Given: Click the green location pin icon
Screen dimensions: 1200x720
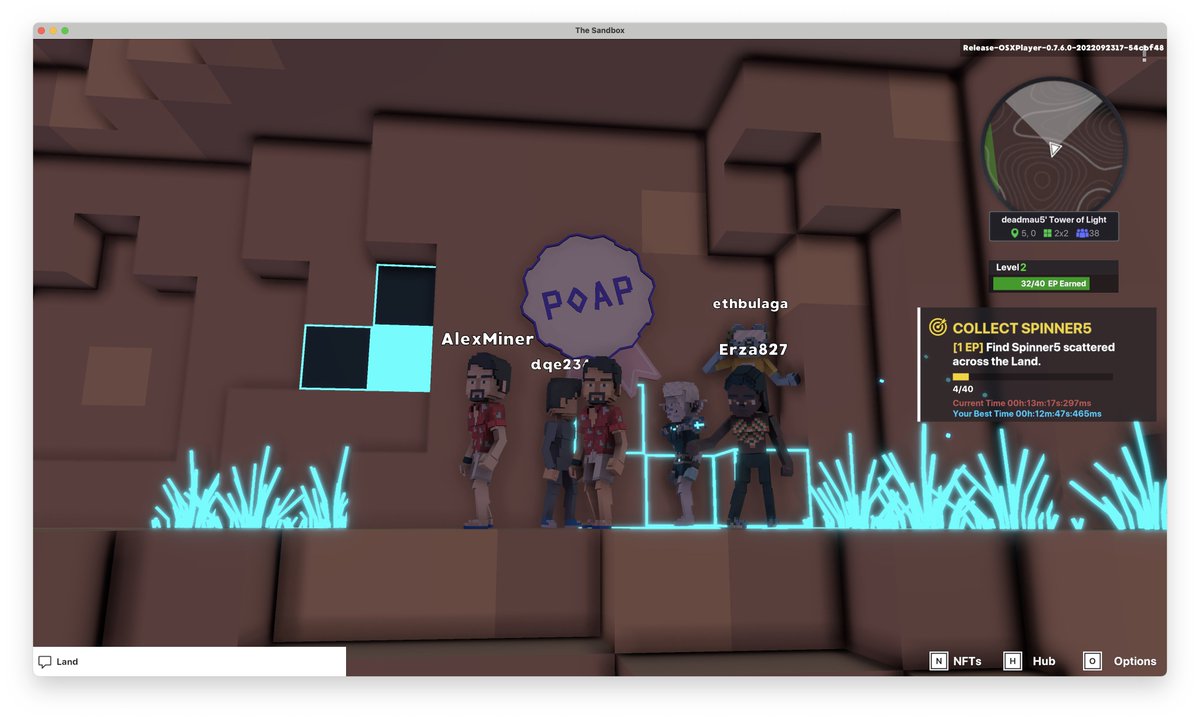Looking at the screenshot, I should coord(1014,233).
